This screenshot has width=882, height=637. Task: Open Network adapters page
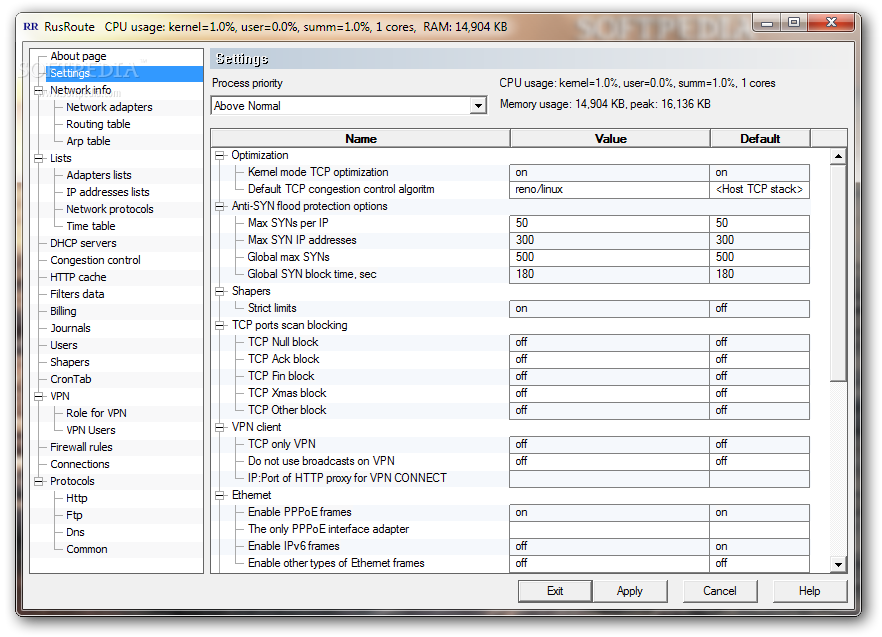click(109, 107)
